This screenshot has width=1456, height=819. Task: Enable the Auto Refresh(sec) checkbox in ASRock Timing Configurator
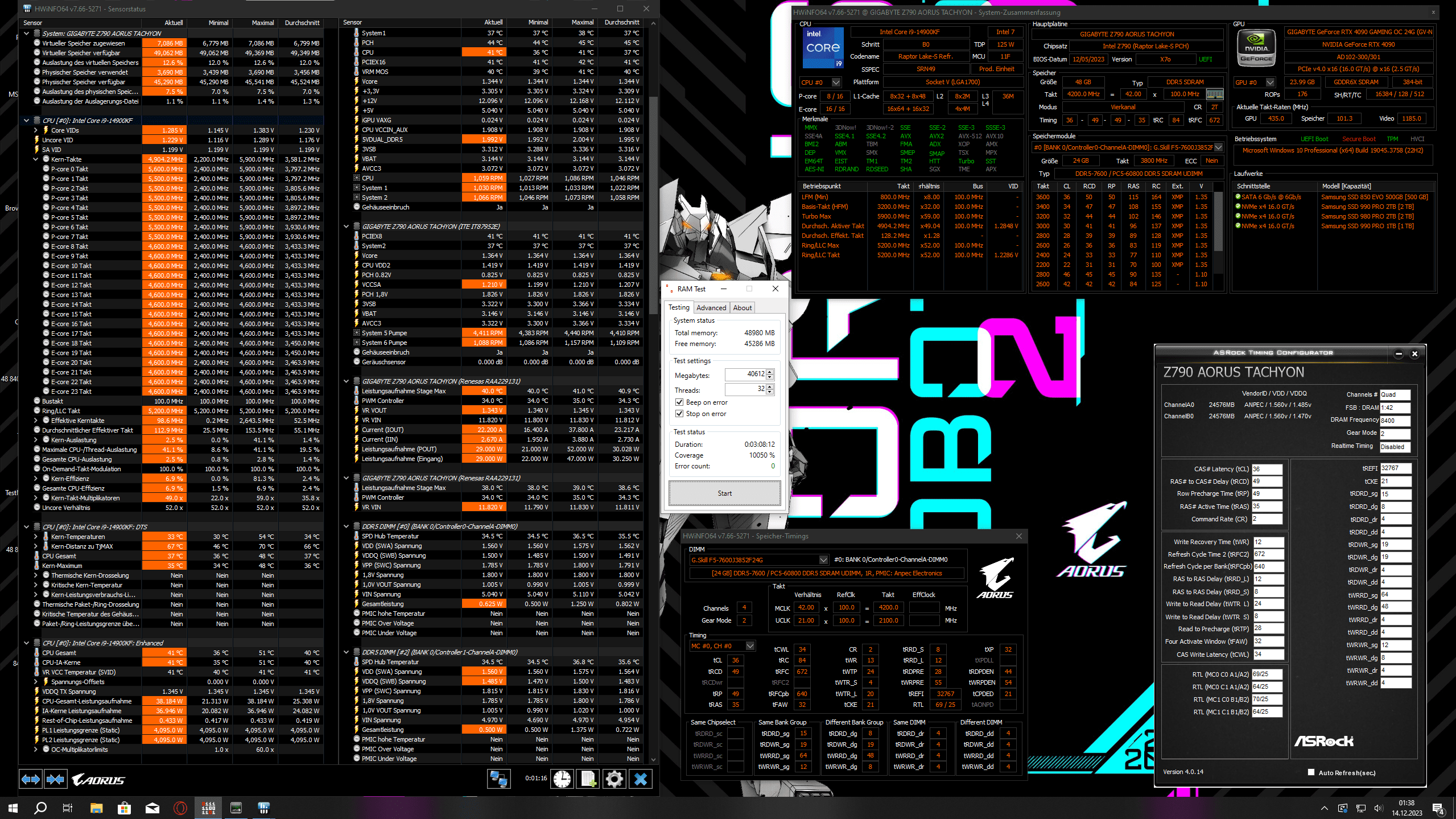pyautogui.click(x=1311, y=772)
